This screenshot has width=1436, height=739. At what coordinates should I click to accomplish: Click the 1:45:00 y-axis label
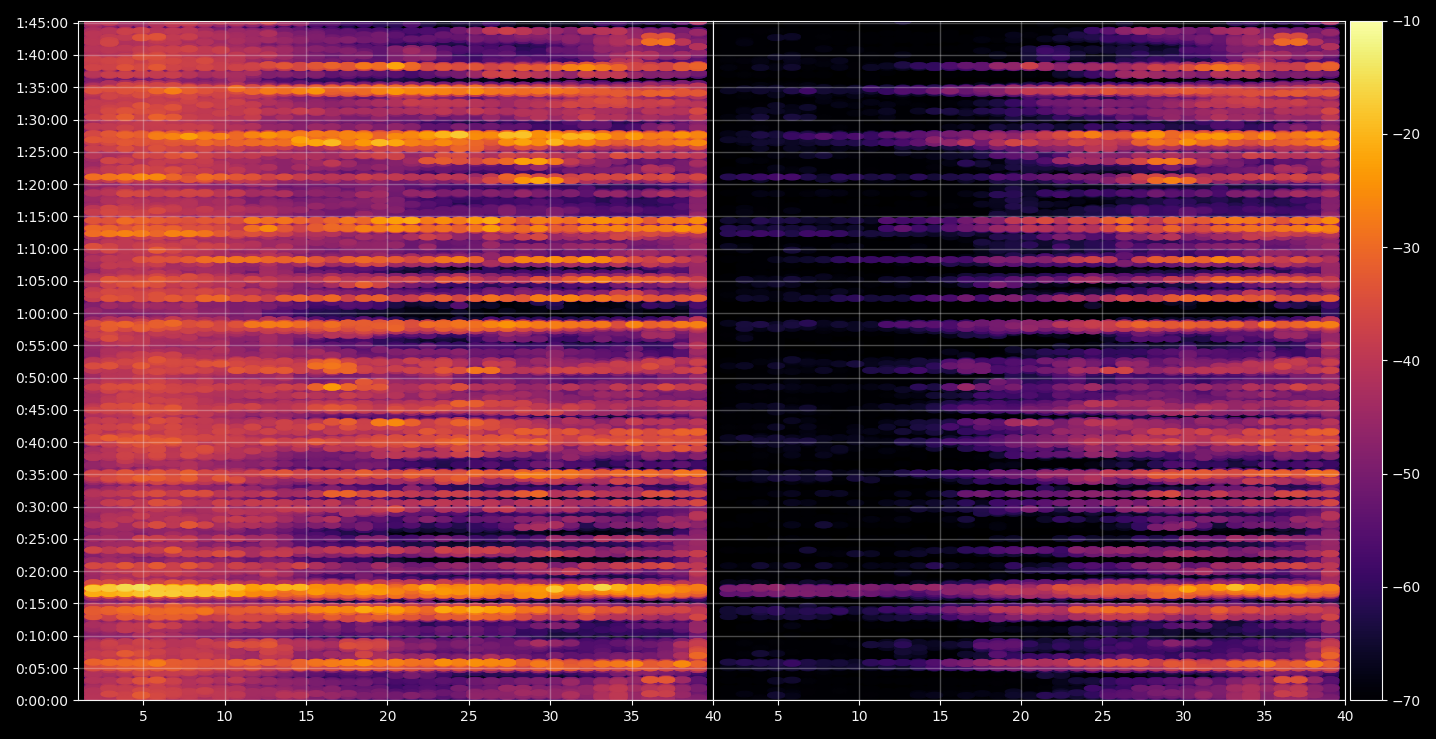click(42, 23)
